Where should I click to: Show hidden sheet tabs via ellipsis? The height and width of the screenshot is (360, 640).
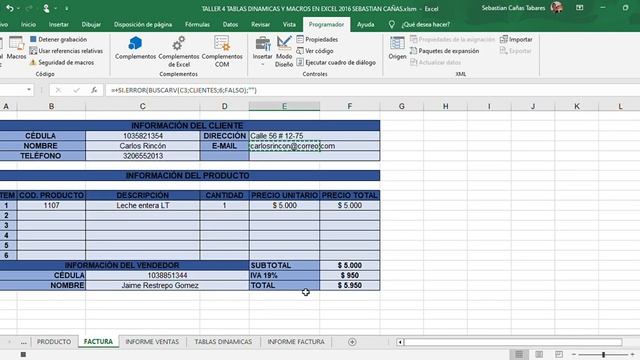[x=24, y=342]
